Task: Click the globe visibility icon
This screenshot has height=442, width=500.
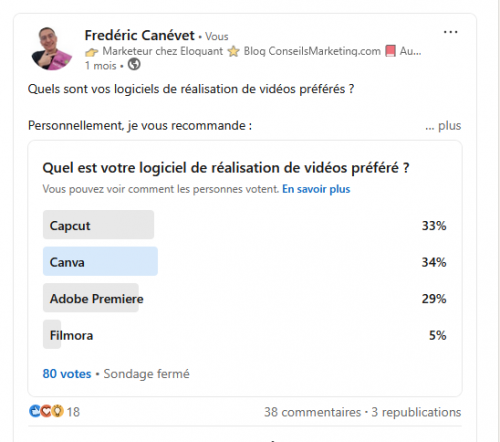Action: 134,64
